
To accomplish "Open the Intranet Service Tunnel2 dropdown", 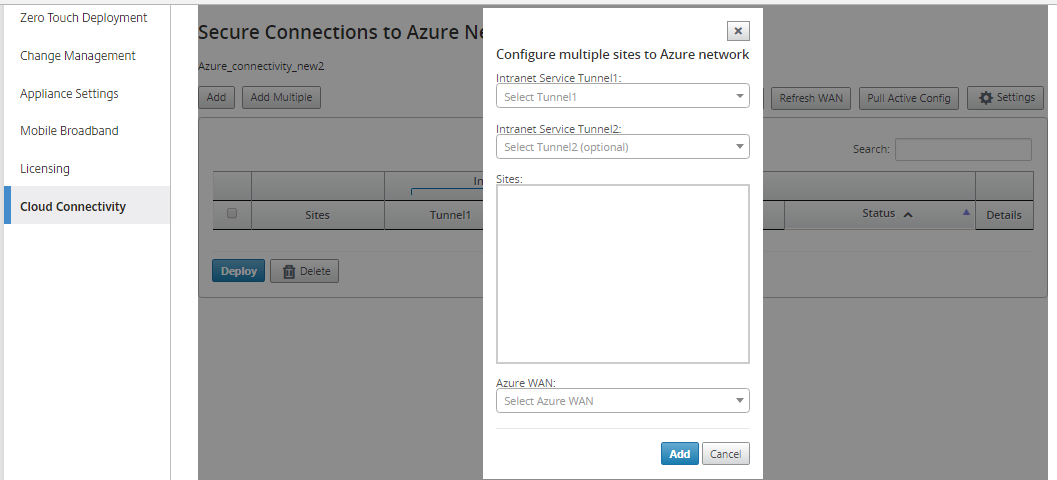I will pos(622,146).
